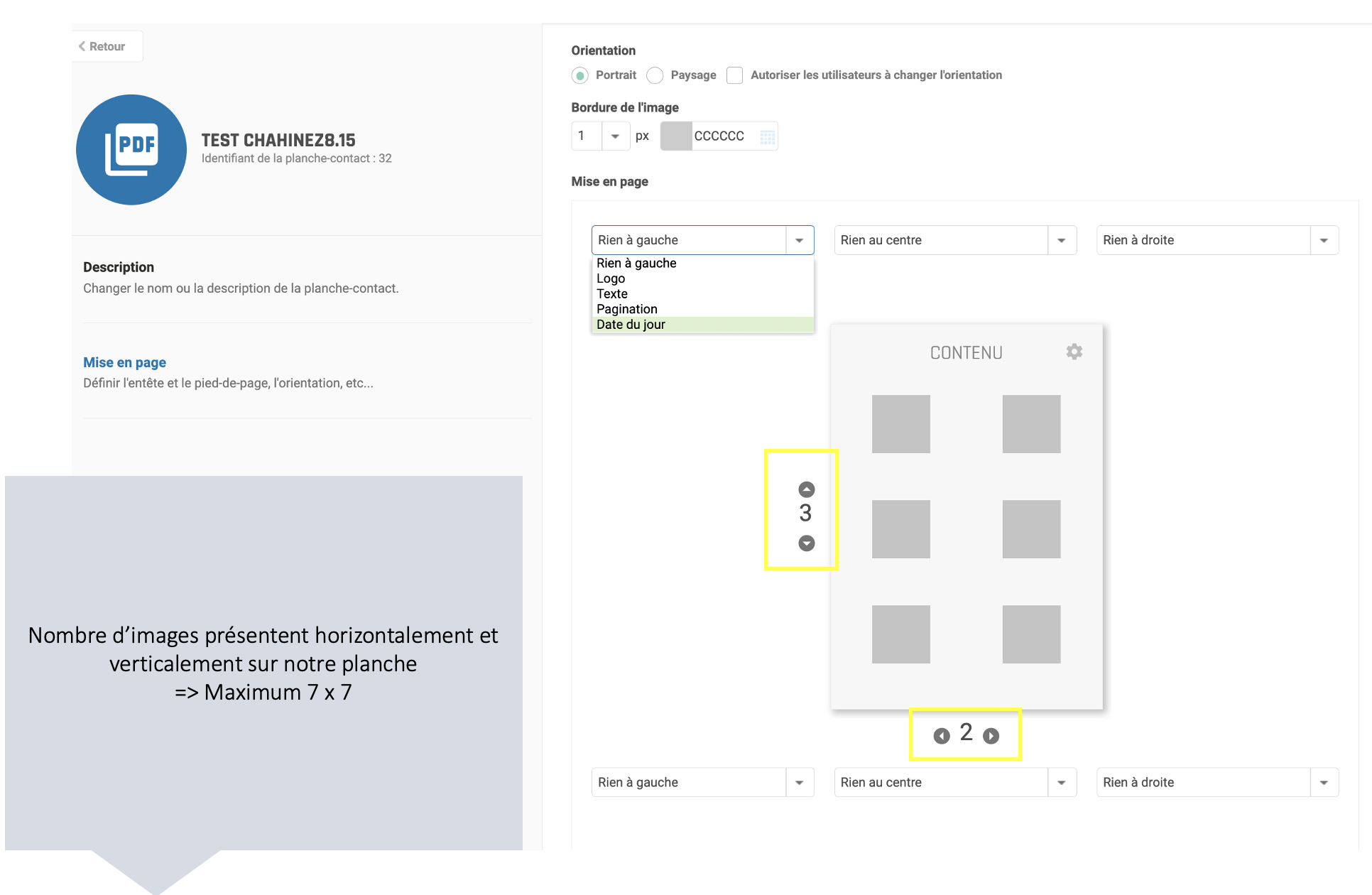Enable users to change orientation checkbox
This screenshot has height=895, width=1372.
tap(735, 75)
